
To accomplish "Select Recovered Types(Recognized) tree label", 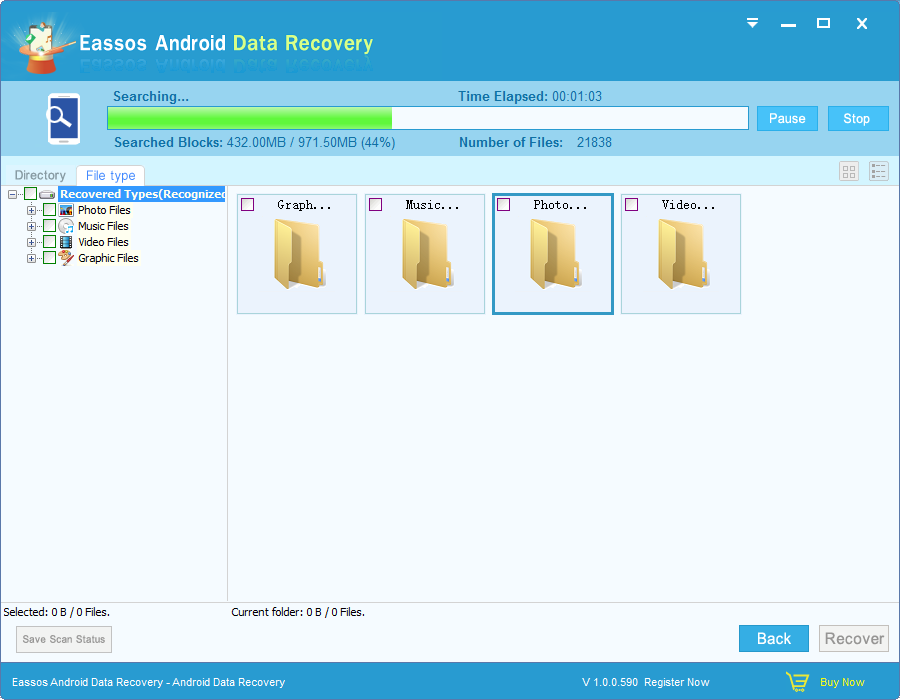I will (x=142, y=194).
